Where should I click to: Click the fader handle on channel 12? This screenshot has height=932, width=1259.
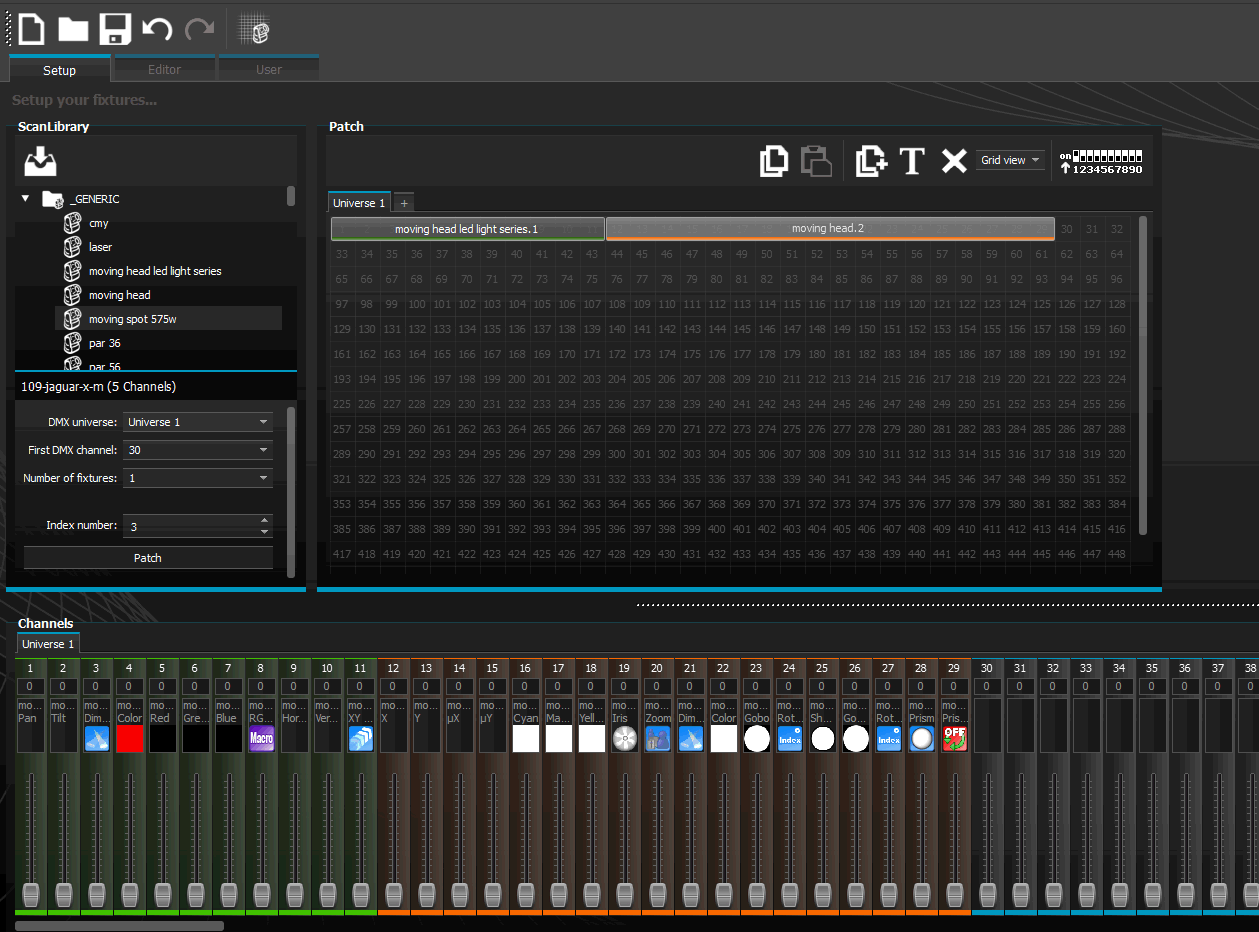(393, 893)
